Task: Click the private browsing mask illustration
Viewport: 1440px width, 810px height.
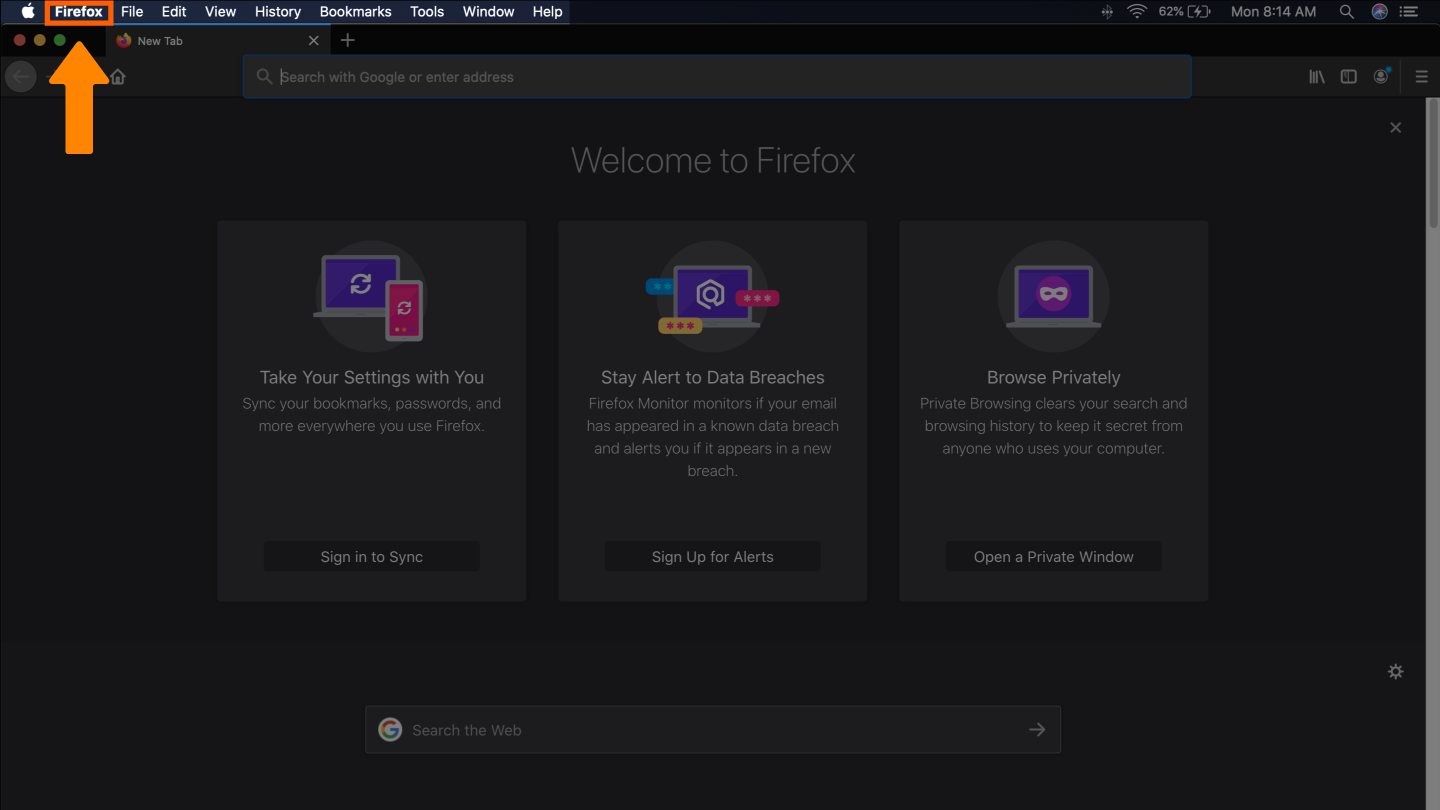Action: (x=1054, y=296)
